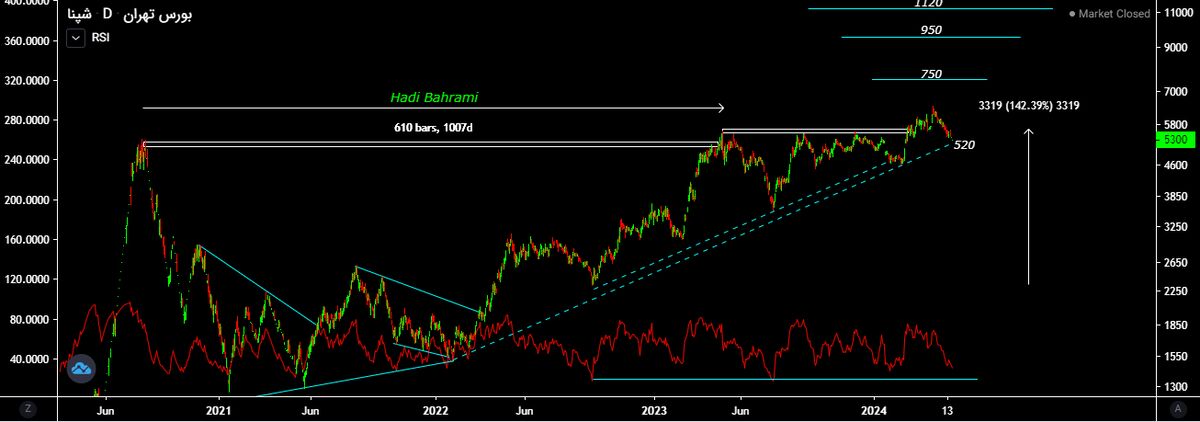Select the 1120 target level label
This screenshot has width=1200, height=422.
928,3
